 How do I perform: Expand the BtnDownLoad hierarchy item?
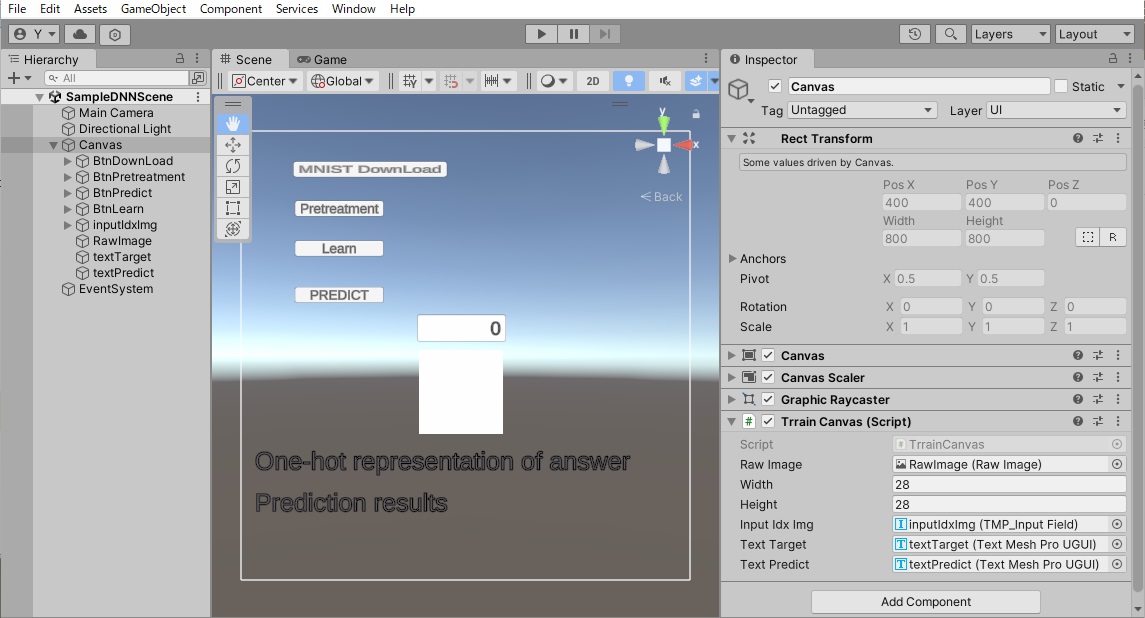coord(68,161)
